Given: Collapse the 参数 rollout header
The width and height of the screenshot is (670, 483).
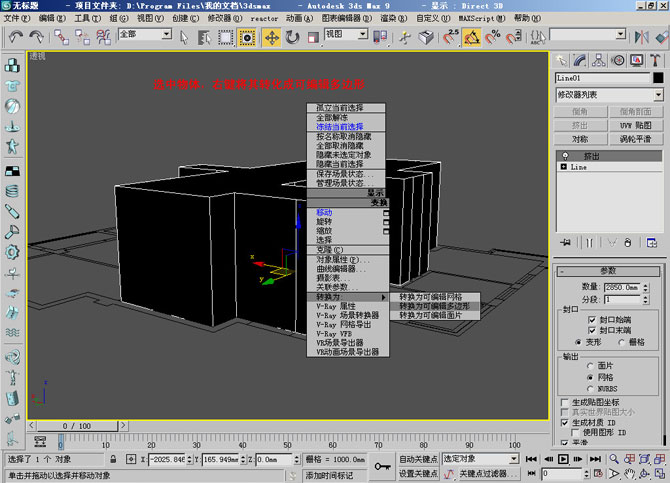Looking at the screenshot, I should [x=608, y=270].
